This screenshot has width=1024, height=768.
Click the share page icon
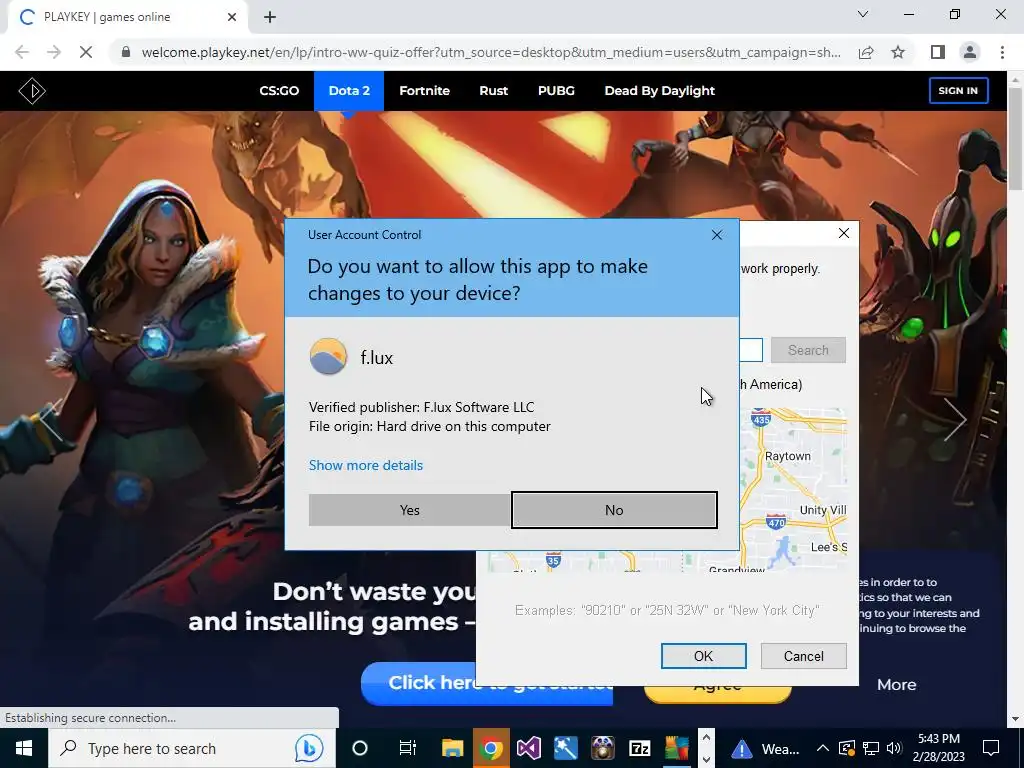(x=866, y=52)
